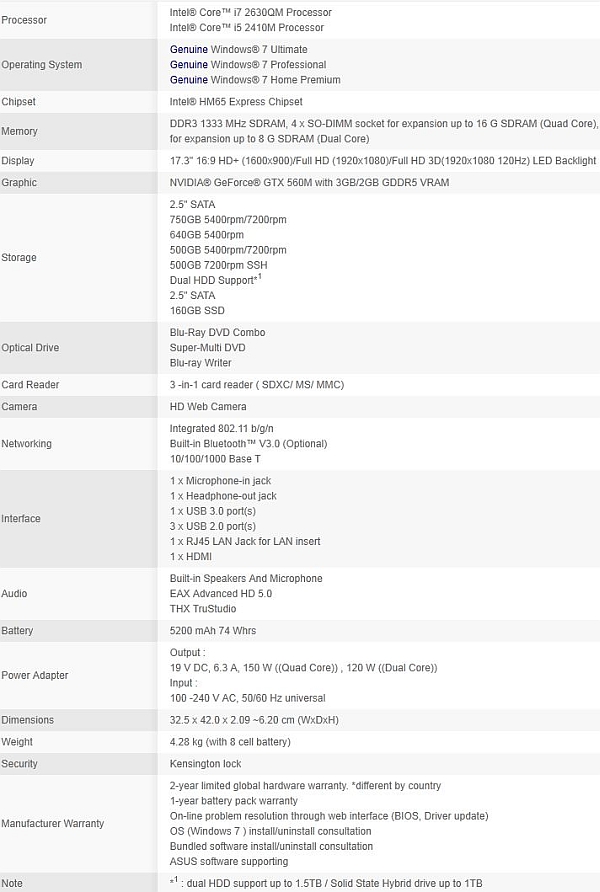Click the Card Reader row label
Screen dimensions: 600x892
(x=30, y=385)
